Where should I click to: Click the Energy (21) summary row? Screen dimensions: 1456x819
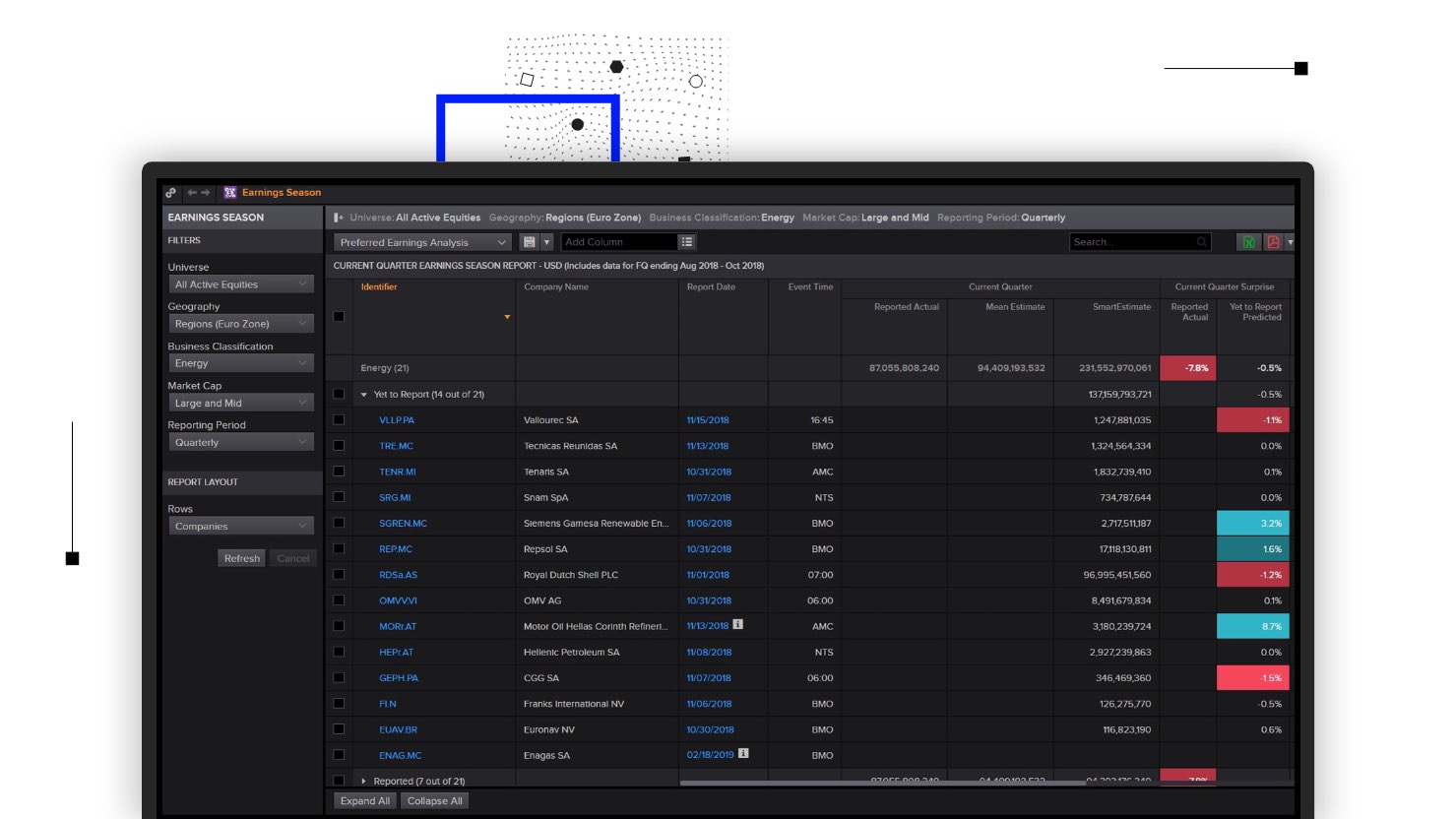pos(809,368)
